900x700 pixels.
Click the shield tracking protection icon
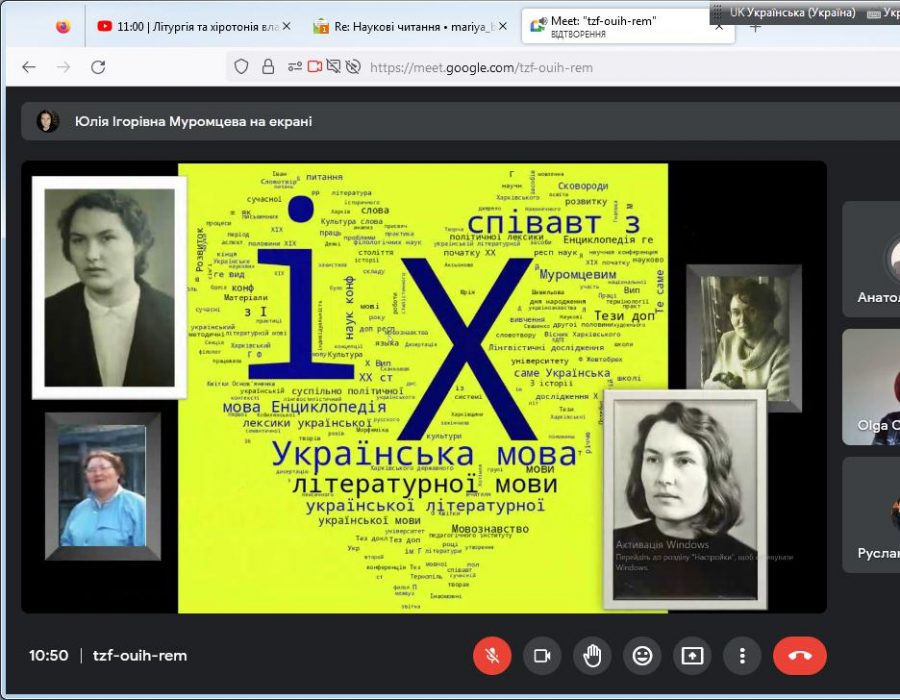click(x=241, y=67)
